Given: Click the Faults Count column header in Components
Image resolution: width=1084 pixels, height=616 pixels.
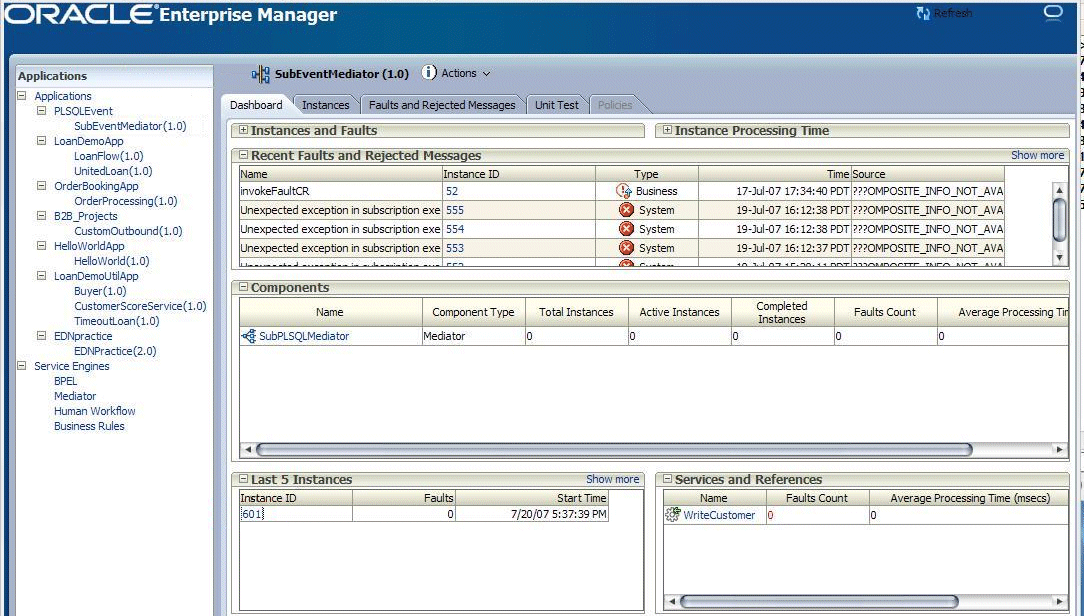Looking at the screenshot, I should click(885, 312).
